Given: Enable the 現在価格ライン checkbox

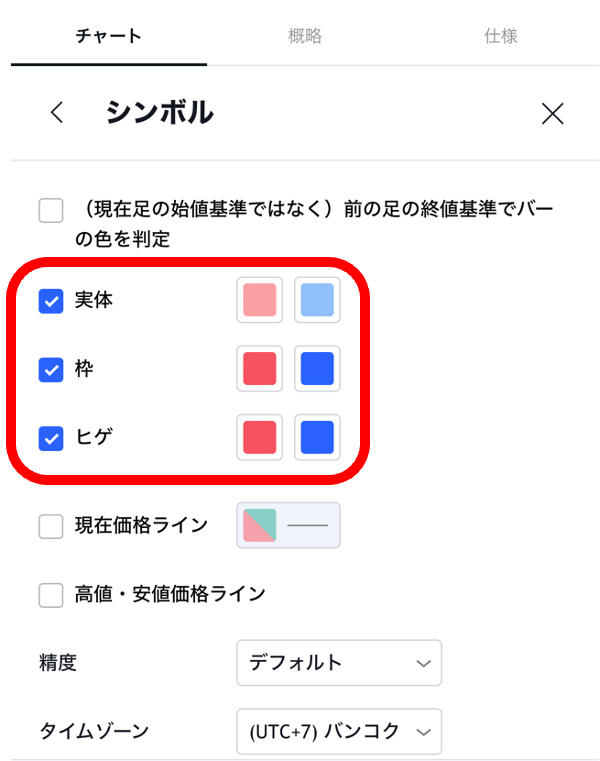Looking at the screenshot, I should click(x=51, y=526).
